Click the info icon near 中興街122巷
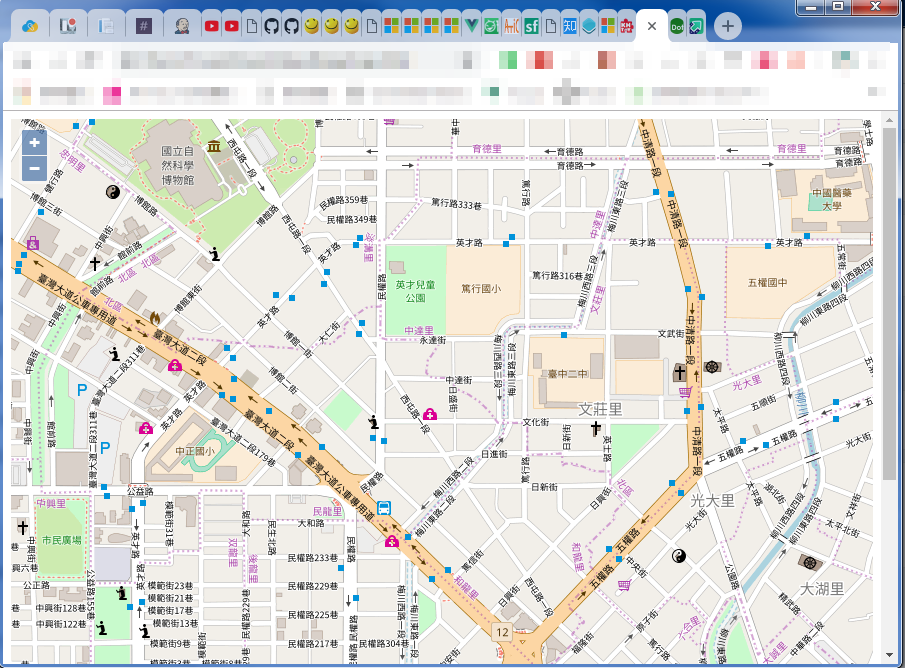The image size is (905, 668). click(x=102, y=628)
